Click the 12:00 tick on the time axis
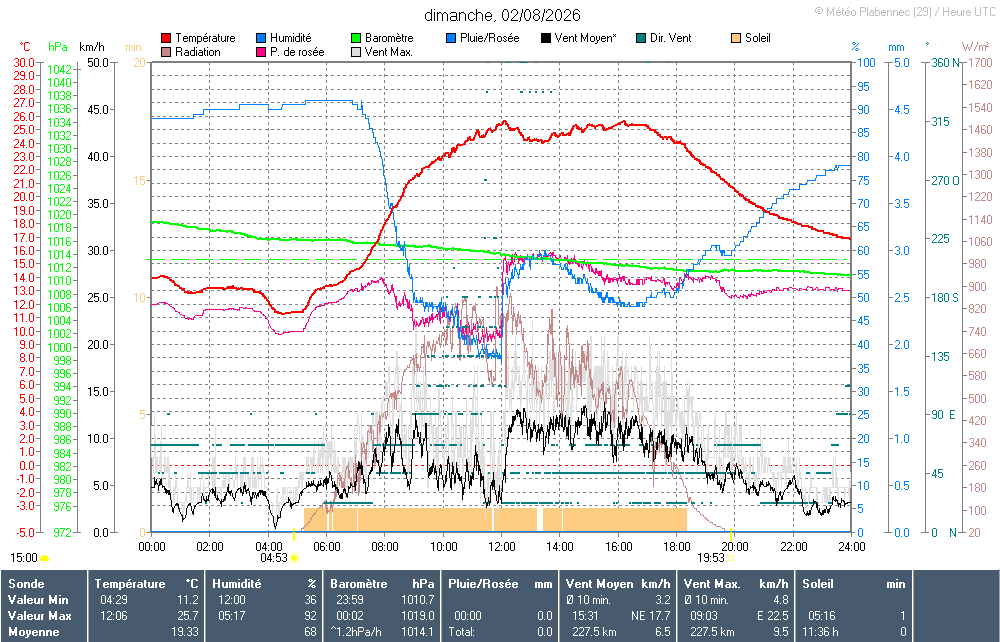 (502, 547)
